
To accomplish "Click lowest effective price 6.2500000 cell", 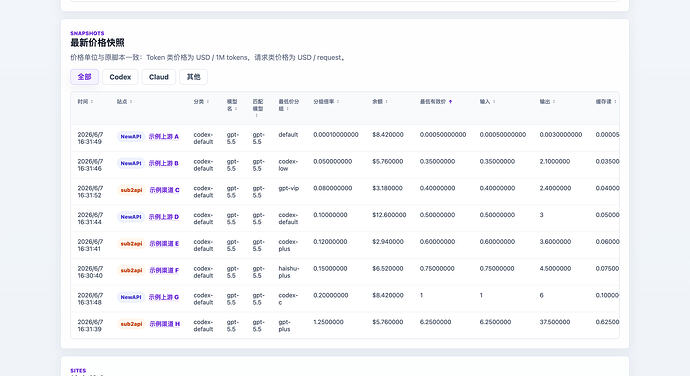I will pyautogui.click(x=435, y=322).
